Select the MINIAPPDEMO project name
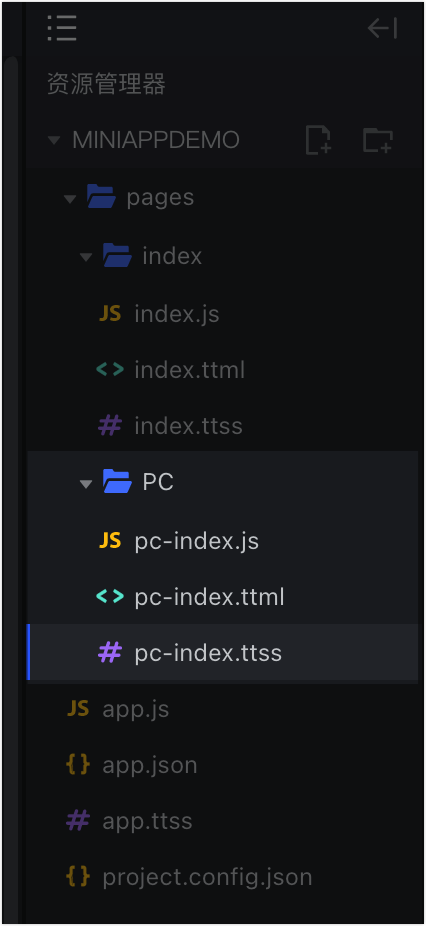The height and width of the screenshot is (926, 426). 156,140
